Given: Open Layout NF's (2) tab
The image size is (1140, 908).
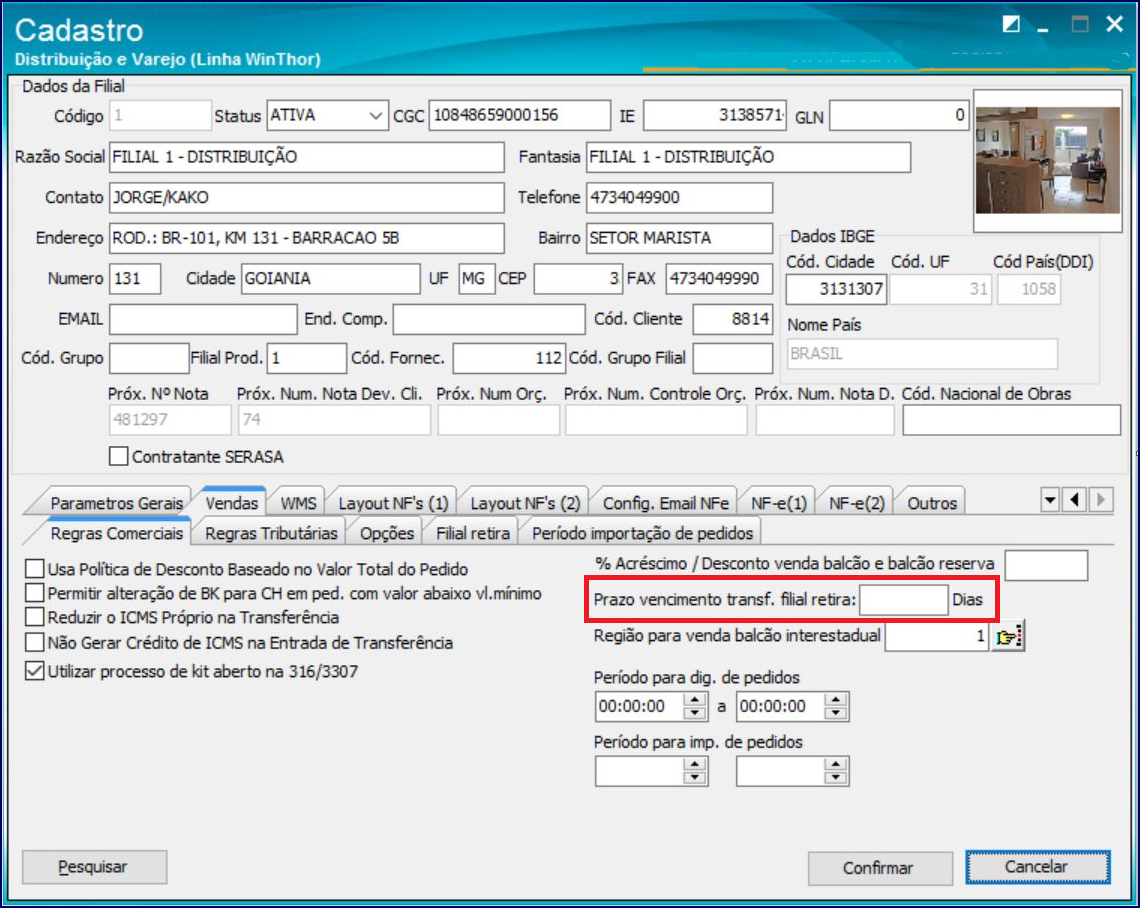Looking at the screenshot, I should (x=525, y=503).
